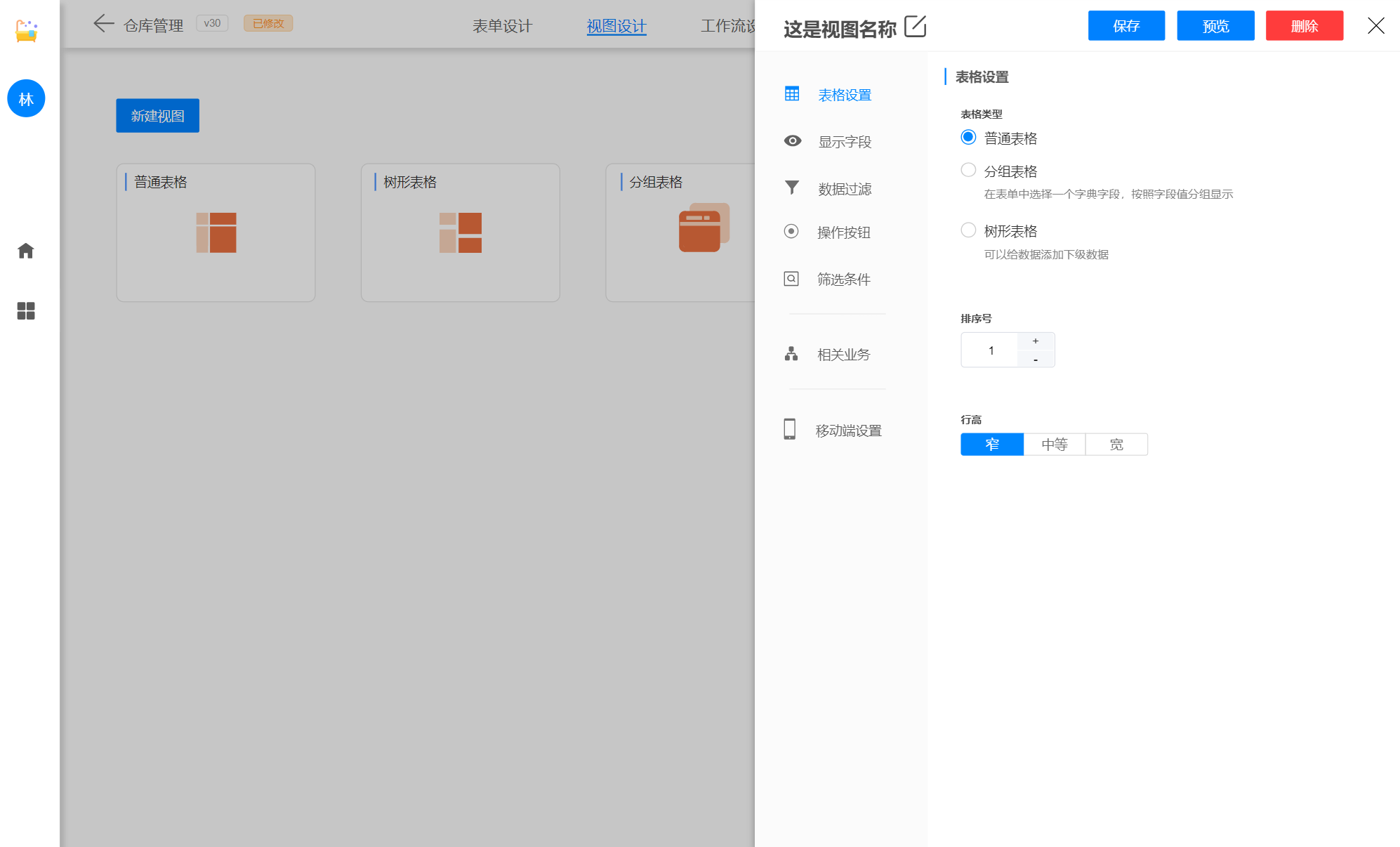Open the 移动端设置 menu item
Screen dimensions: 1400x847
pyautogui.click(x=848, y=431)
